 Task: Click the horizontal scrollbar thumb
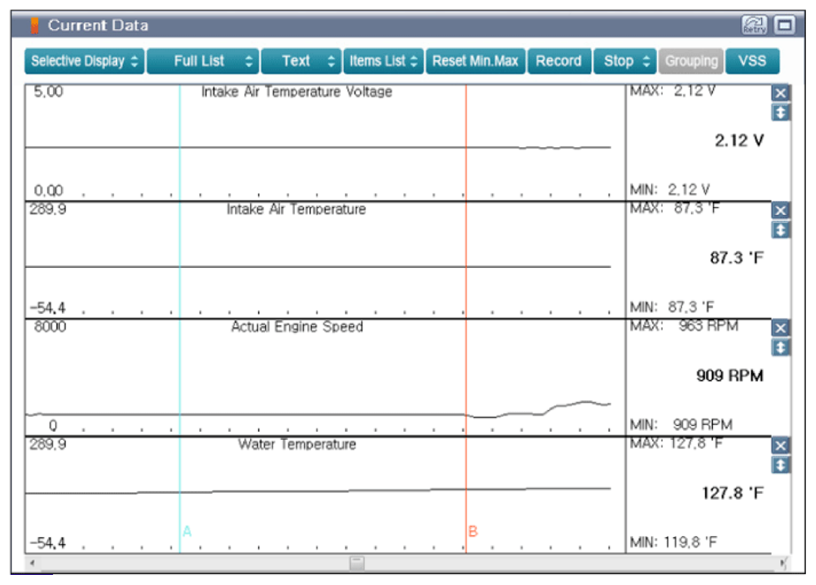356,563
